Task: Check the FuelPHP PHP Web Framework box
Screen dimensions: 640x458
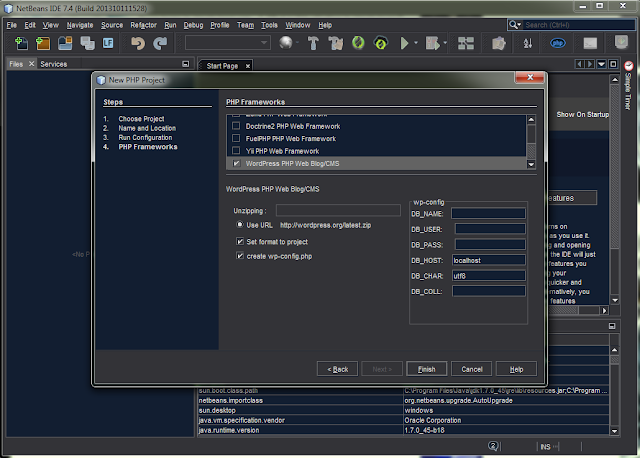Action: click(x=236, y=138)
